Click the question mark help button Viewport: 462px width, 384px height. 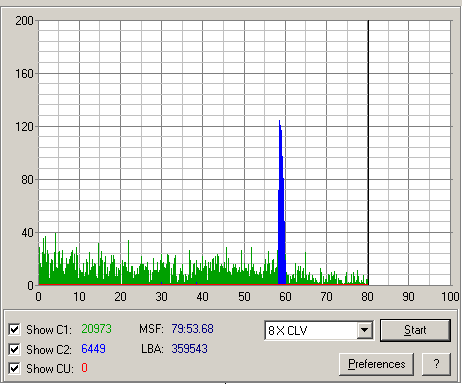coord(436,364)
